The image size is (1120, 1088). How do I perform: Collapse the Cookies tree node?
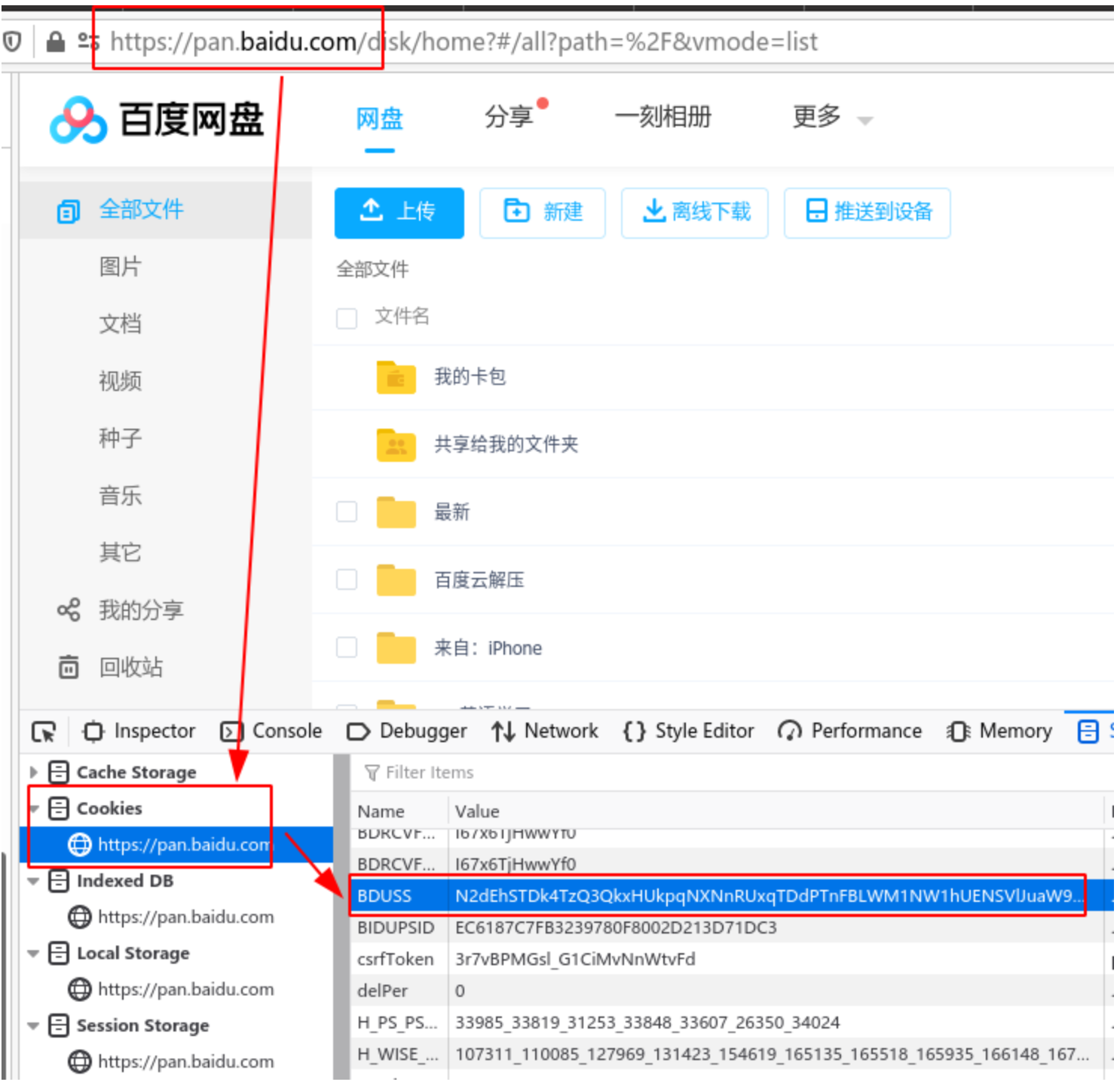33,809
